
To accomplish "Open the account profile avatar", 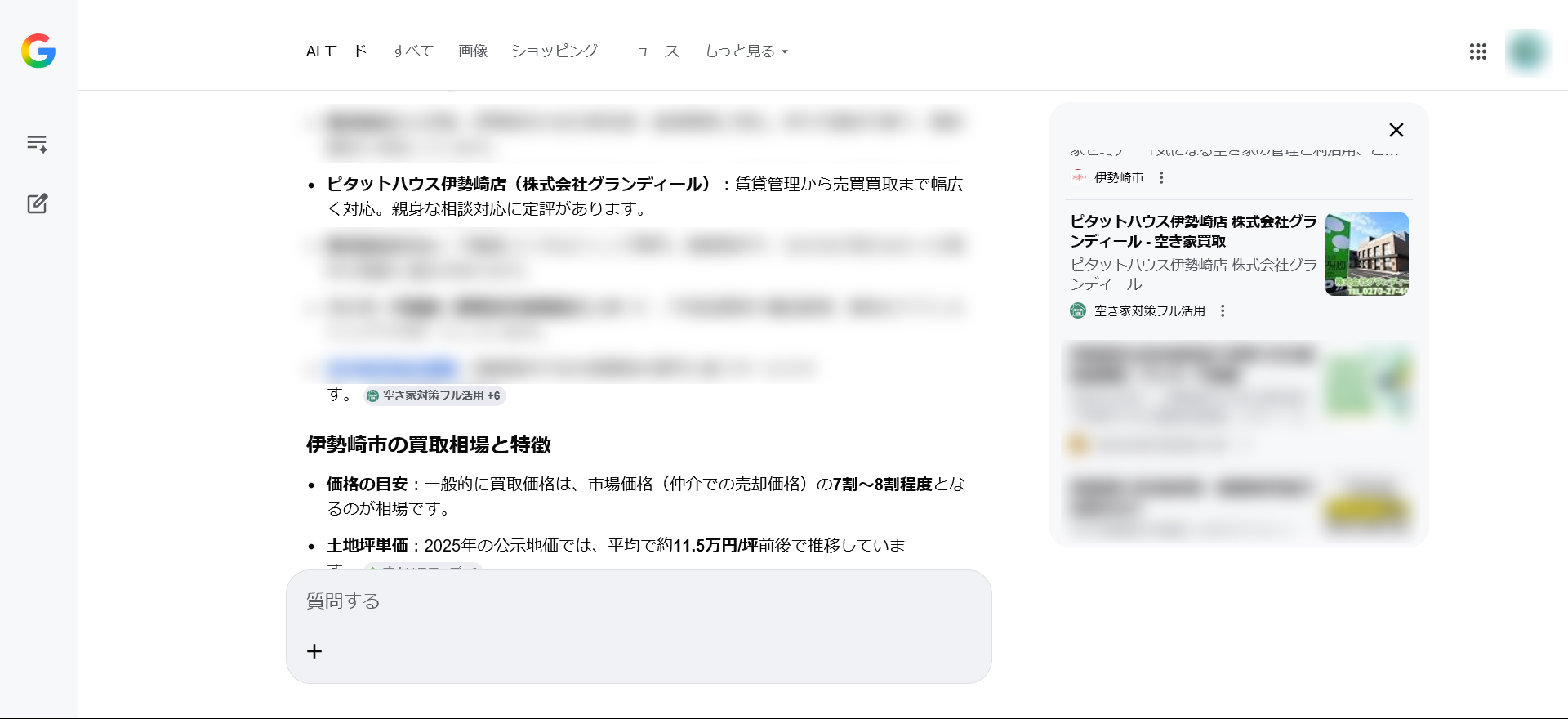I will [1526, 51].
